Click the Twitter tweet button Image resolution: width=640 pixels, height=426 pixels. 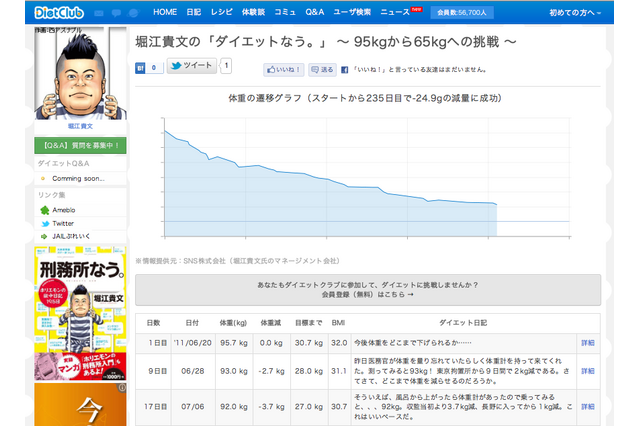191,66
